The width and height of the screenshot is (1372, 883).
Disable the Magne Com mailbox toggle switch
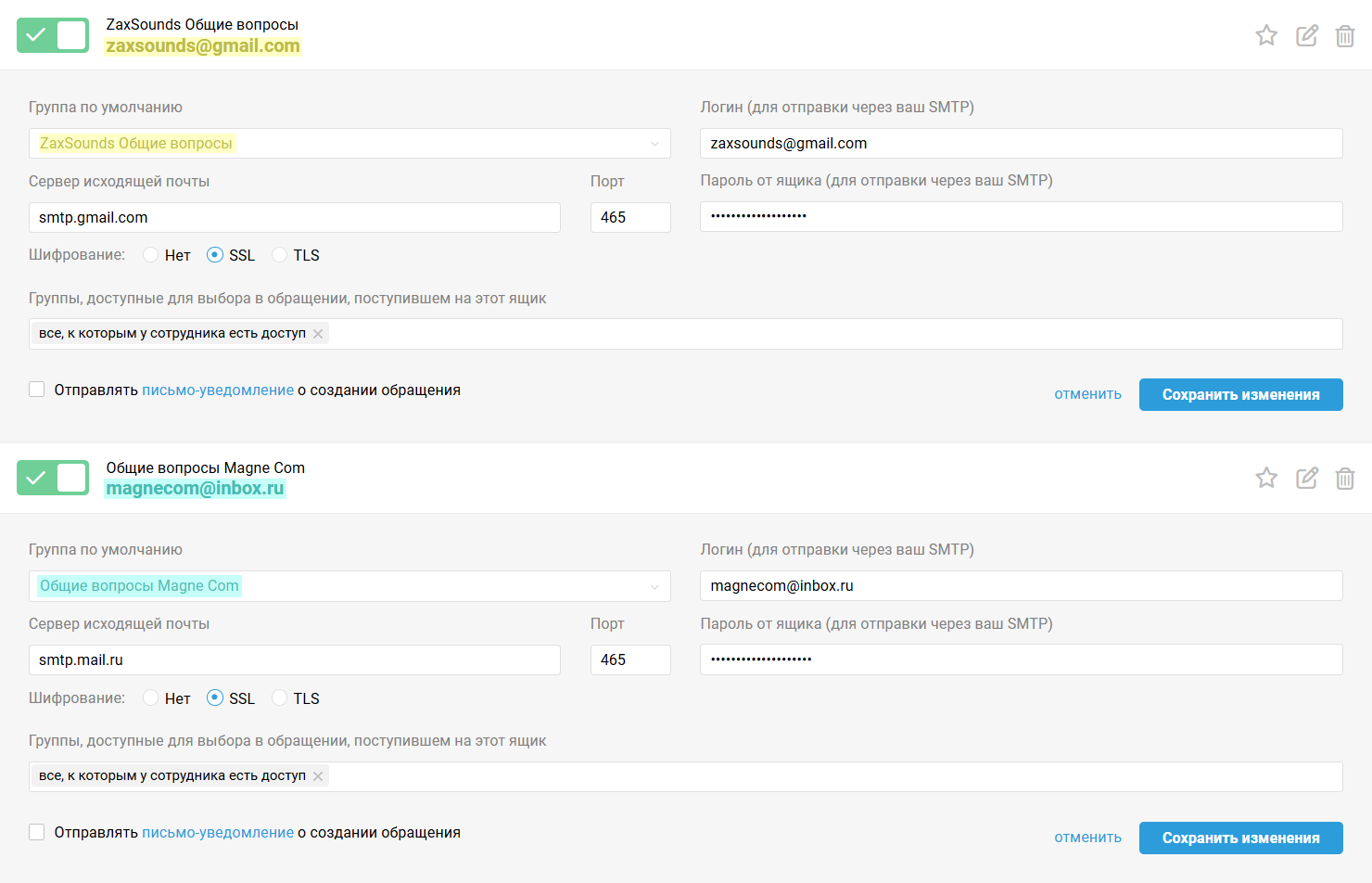click(53, 478)
